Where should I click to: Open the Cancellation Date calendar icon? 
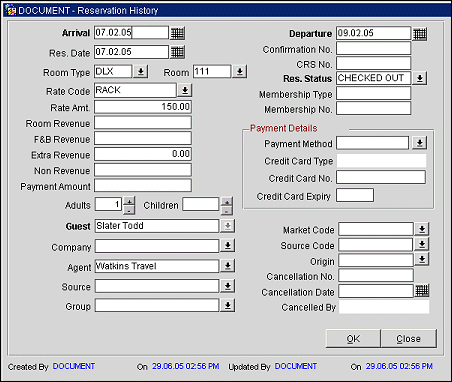click(422, 291)
